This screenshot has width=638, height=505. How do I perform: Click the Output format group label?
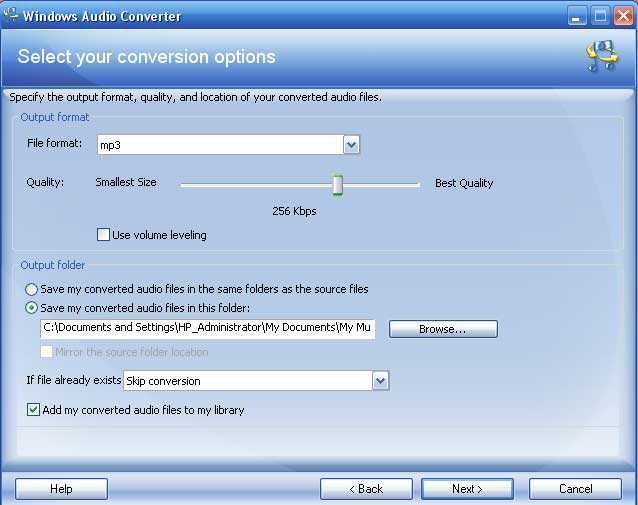click(x=55, y=117)
